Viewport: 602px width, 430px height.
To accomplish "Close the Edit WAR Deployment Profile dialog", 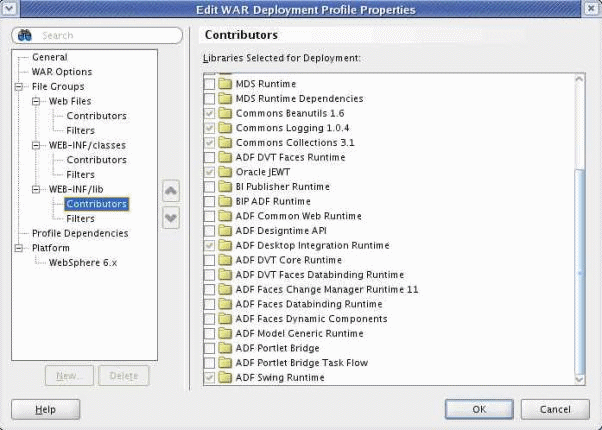I will click(x=592, y=8).
